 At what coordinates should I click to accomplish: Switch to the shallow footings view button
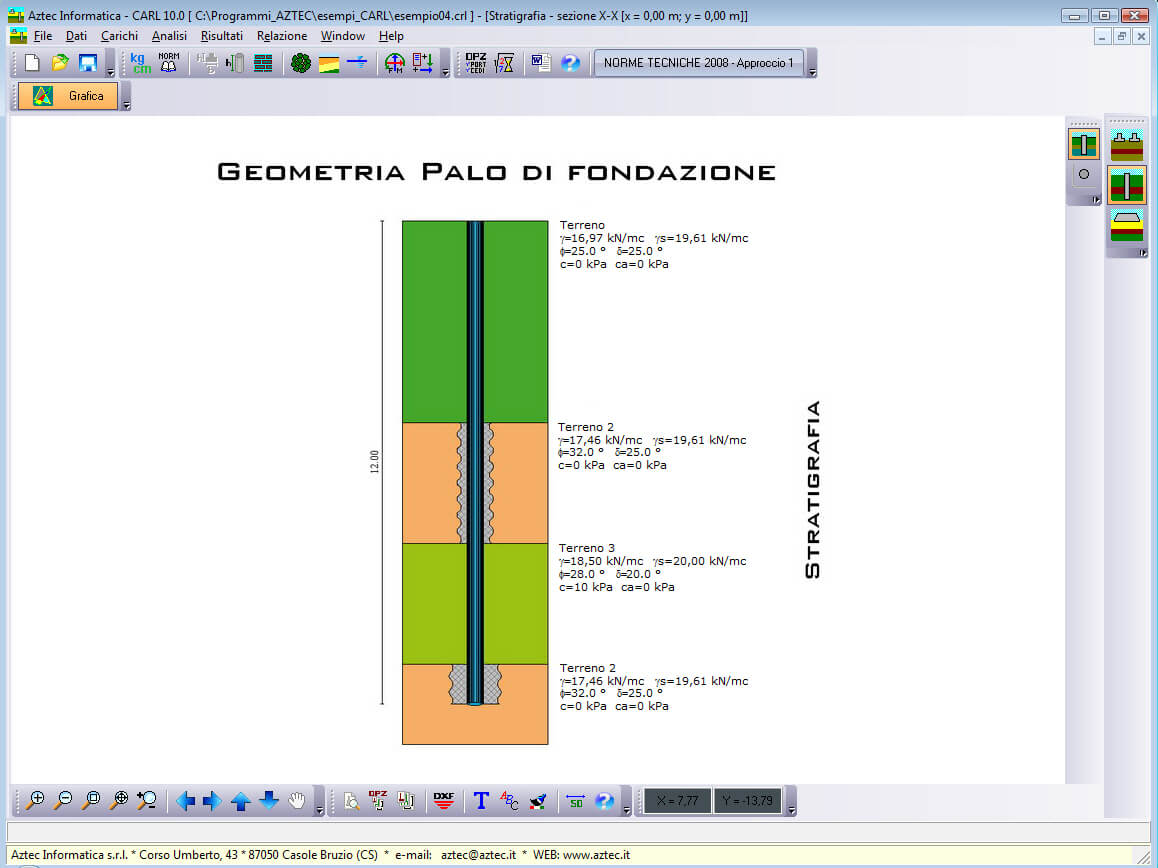pyautogui.click(x=1127, y=147)
